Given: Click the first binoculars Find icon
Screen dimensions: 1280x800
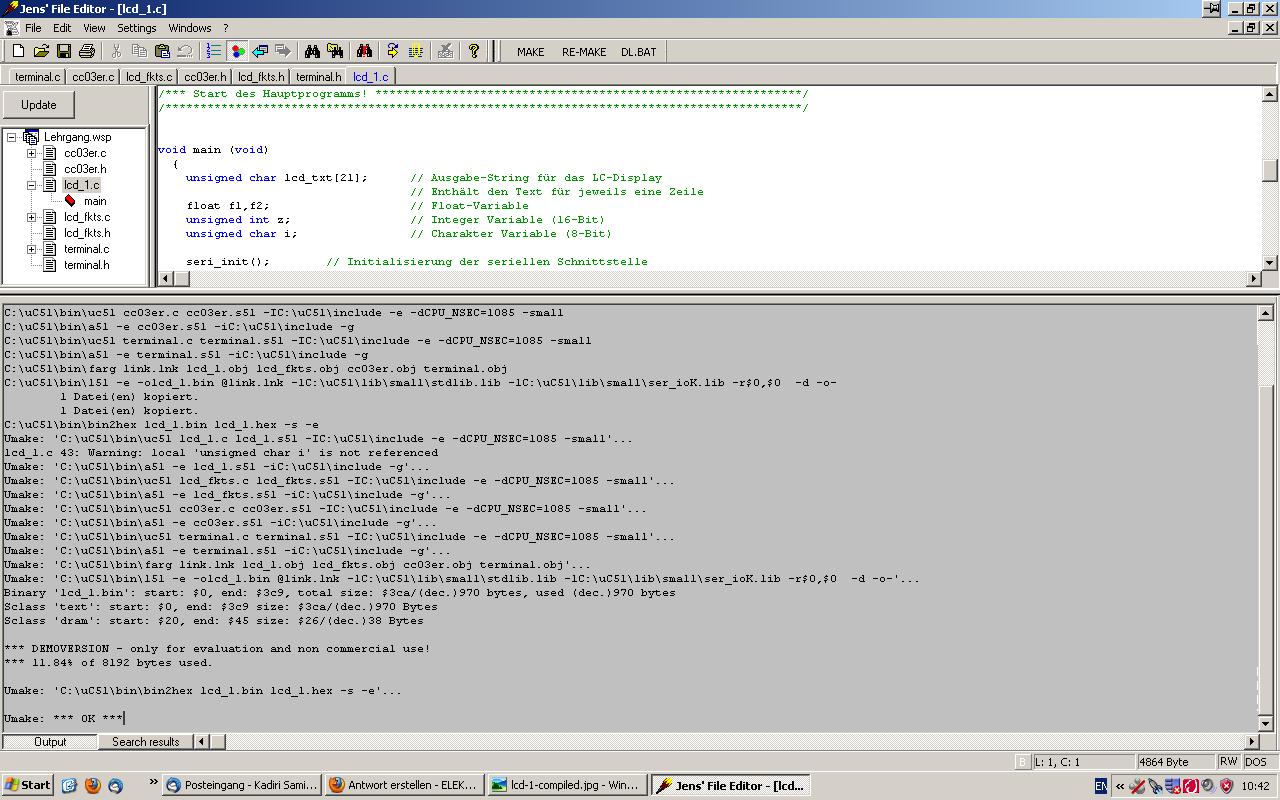Looking at the screenshot, I should (312, 51).
